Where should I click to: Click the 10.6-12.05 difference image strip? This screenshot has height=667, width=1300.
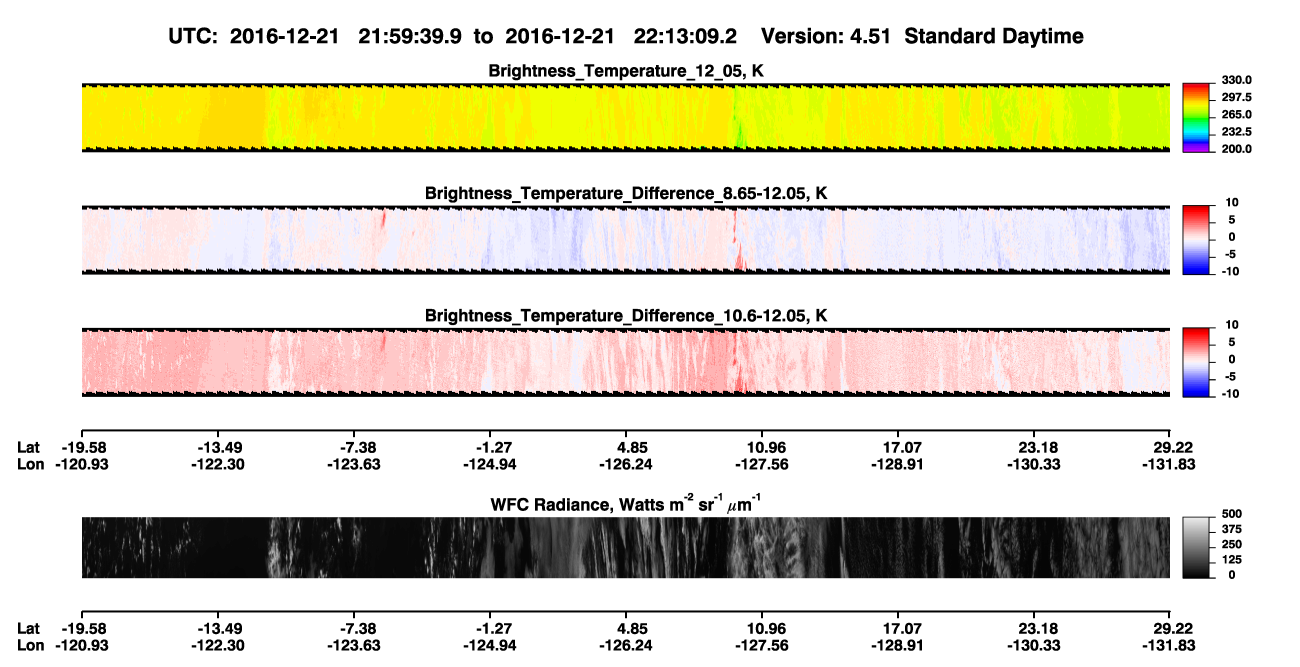(625, 362)
